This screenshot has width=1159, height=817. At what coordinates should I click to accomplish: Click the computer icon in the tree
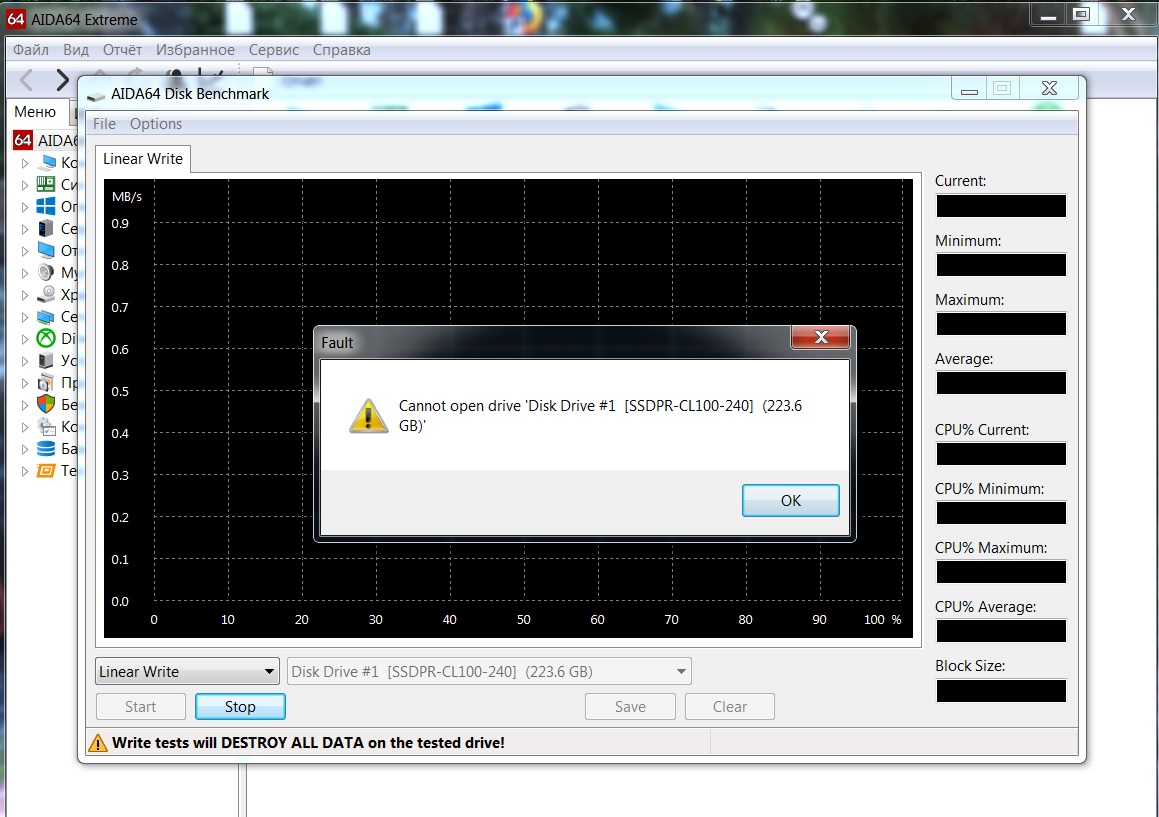(x=47, y=162)
